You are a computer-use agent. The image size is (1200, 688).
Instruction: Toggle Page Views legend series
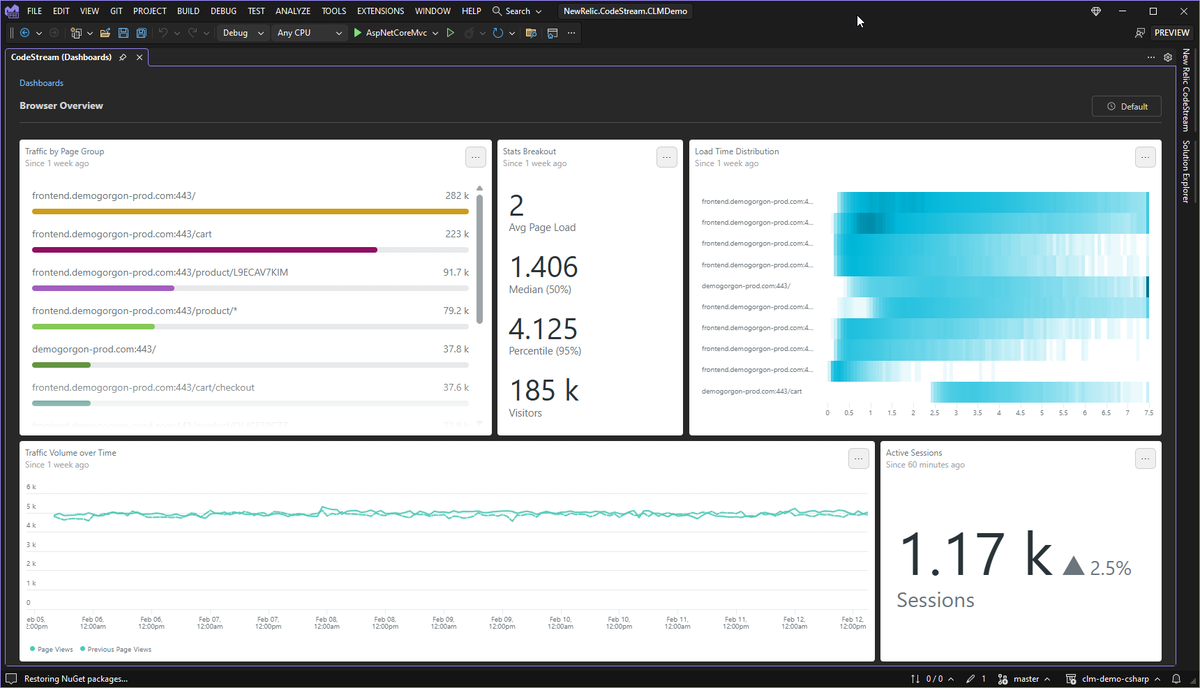pyautogui.click(x=50, y=649)
